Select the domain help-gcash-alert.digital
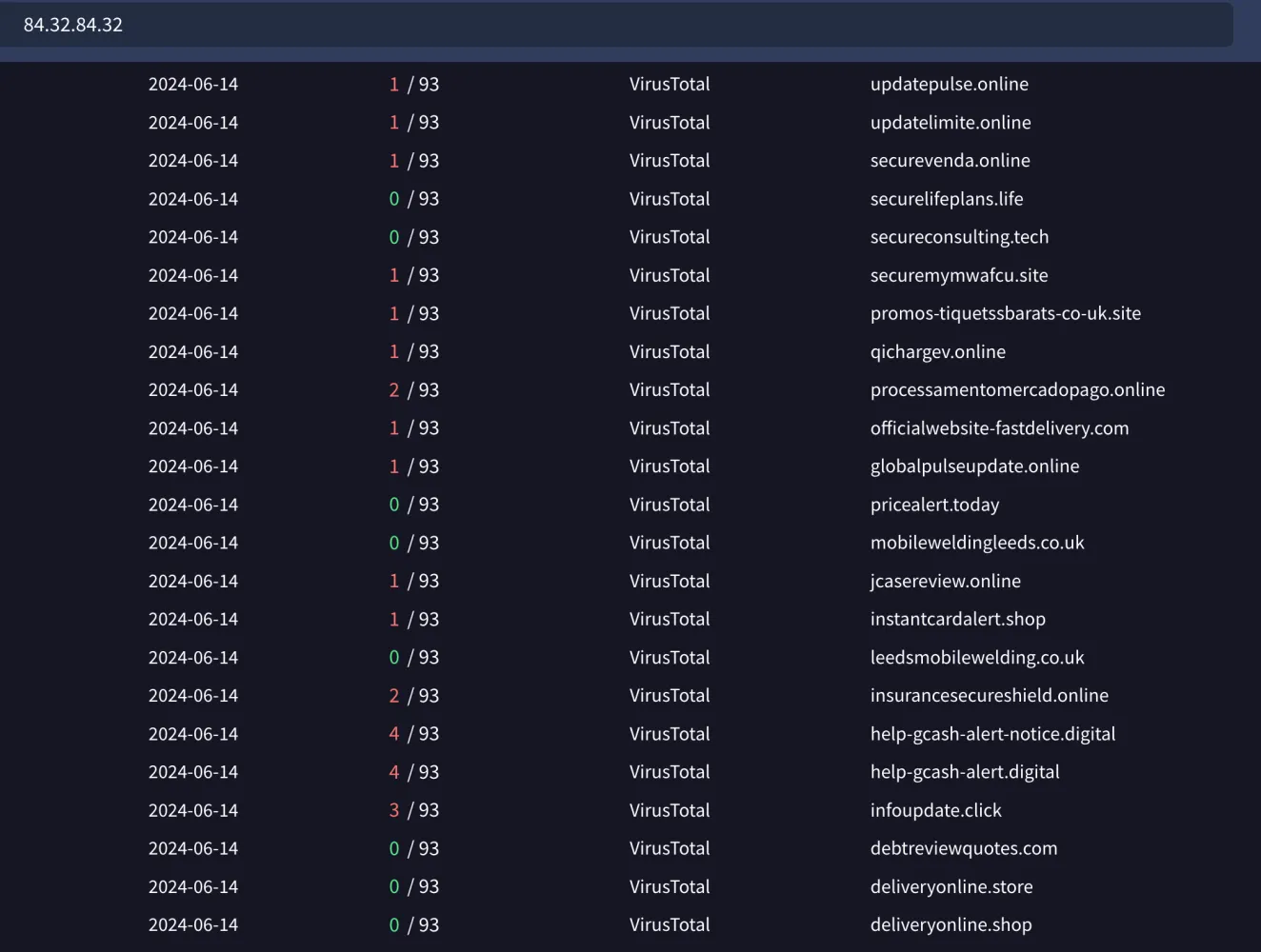Screen dimensions: 1261x952 click(965, 772)
